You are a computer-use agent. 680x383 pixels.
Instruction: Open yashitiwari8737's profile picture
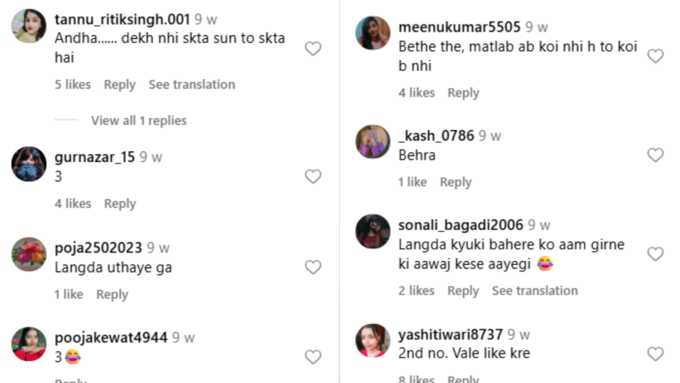tap(373, 340)
